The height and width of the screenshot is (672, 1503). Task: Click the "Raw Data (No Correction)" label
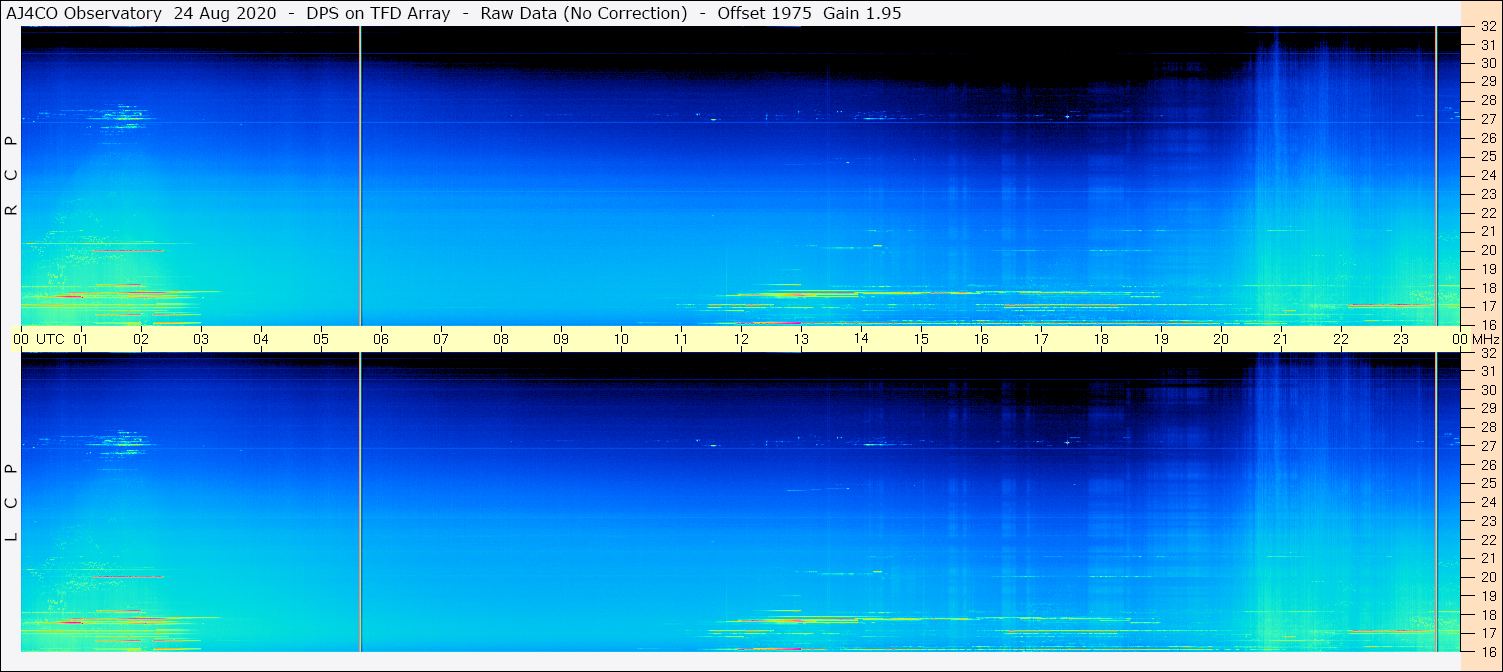click(584, 13)
